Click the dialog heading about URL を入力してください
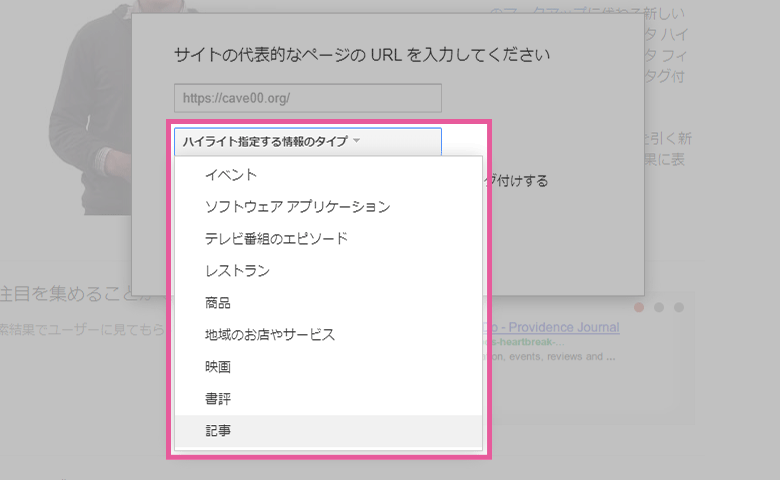This screenshot has height=480, width=780. [x=362, y=55]
